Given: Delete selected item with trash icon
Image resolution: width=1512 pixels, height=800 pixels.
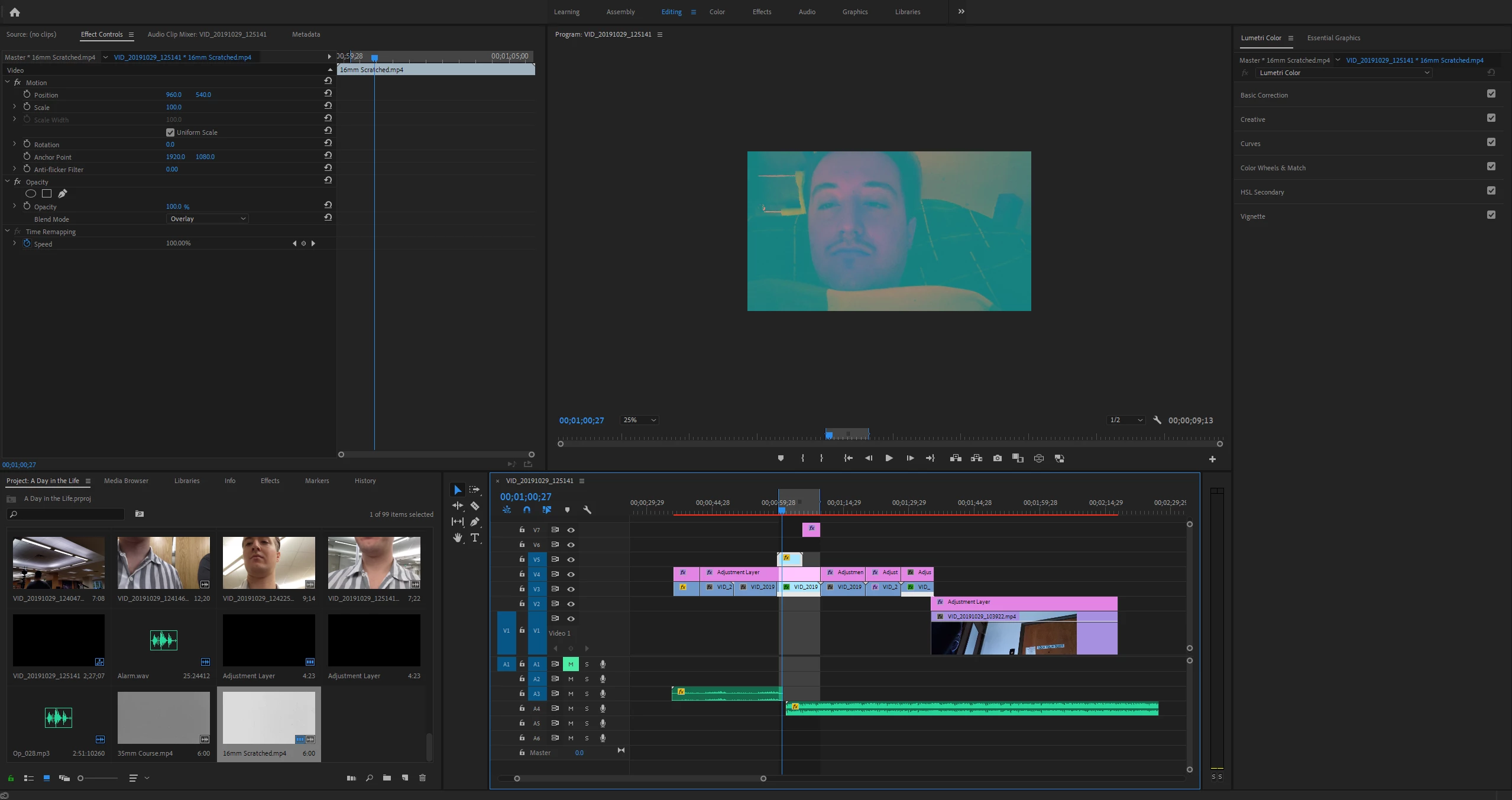Looking at the screenshot, I should coord(422,778).
